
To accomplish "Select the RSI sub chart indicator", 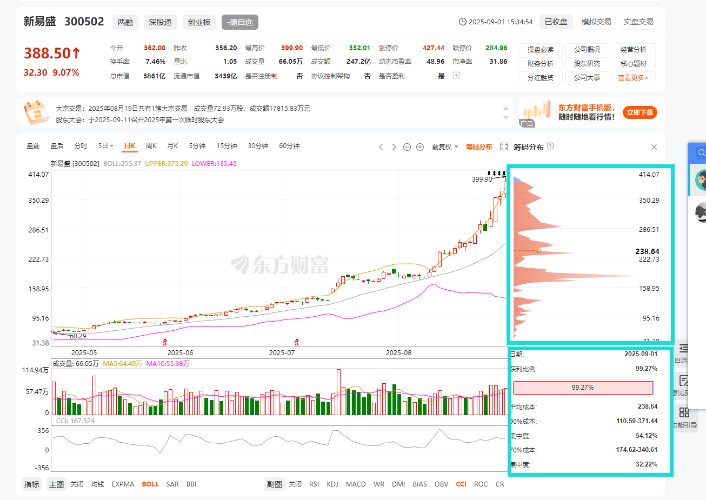I will pos(314,484).
